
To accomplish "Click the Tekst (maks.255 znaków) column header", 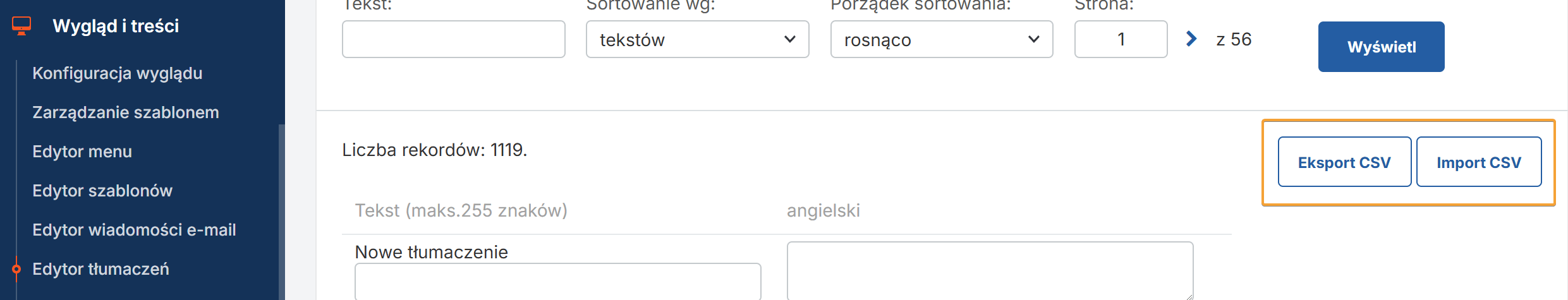I will [461, 210].
